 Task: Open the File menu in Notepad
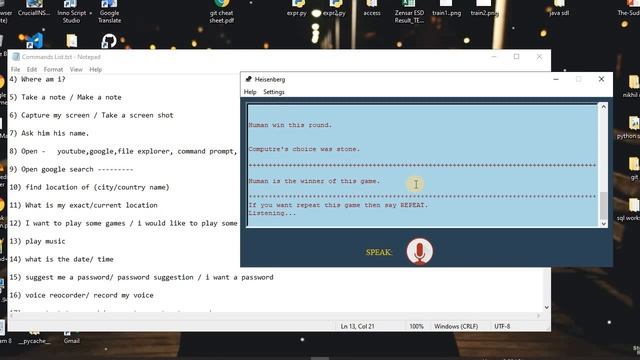16,70
